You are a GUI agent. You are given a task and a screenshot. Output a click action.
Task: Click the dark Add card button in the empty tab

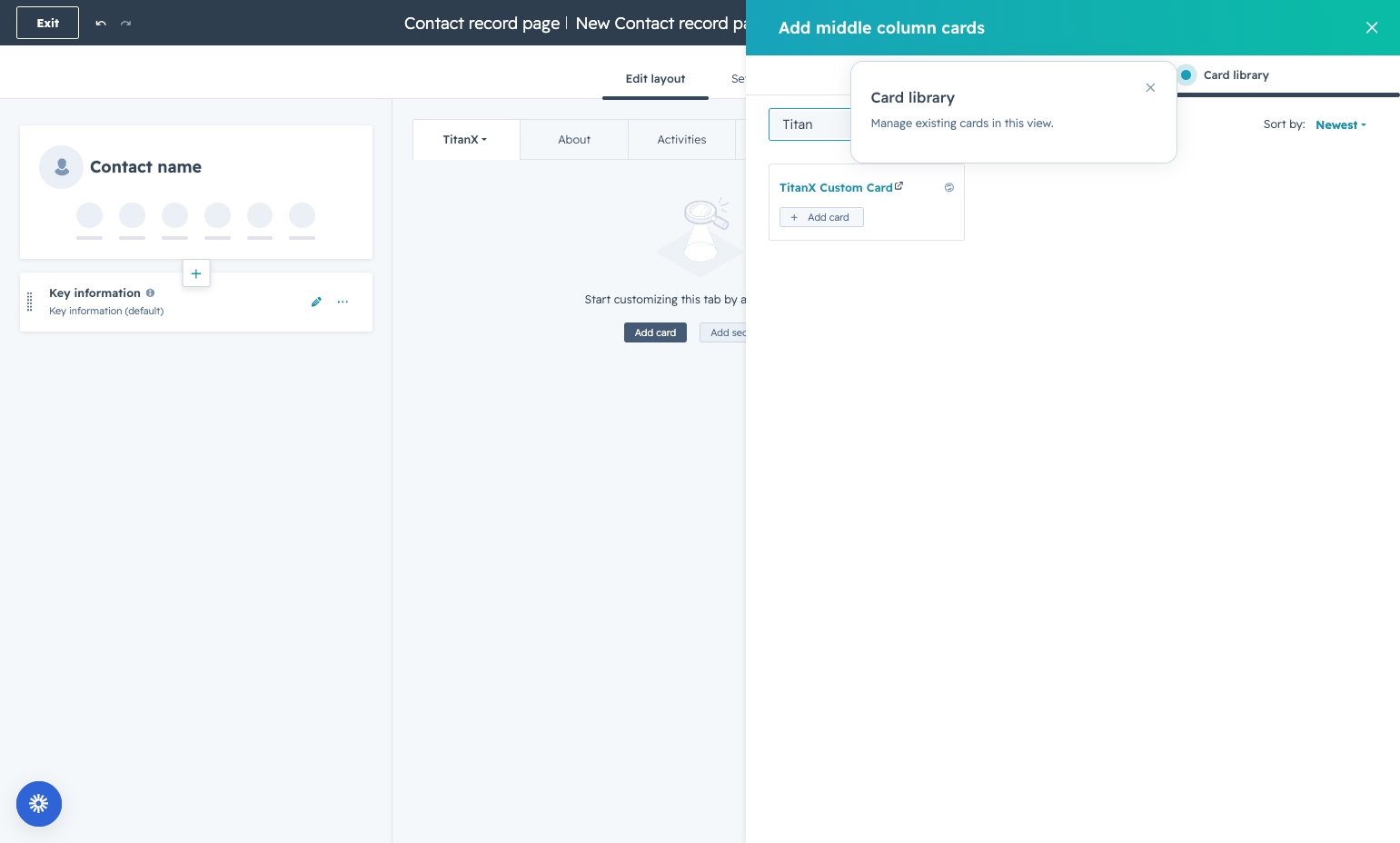point(655,332)
